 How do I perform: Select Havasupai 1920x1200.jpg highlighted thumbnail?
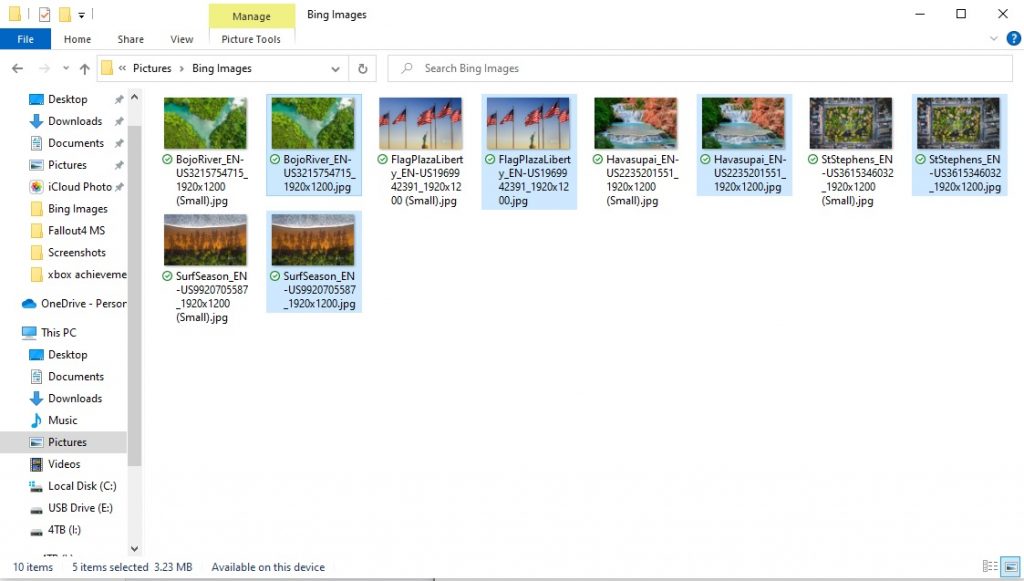point(743,123)
